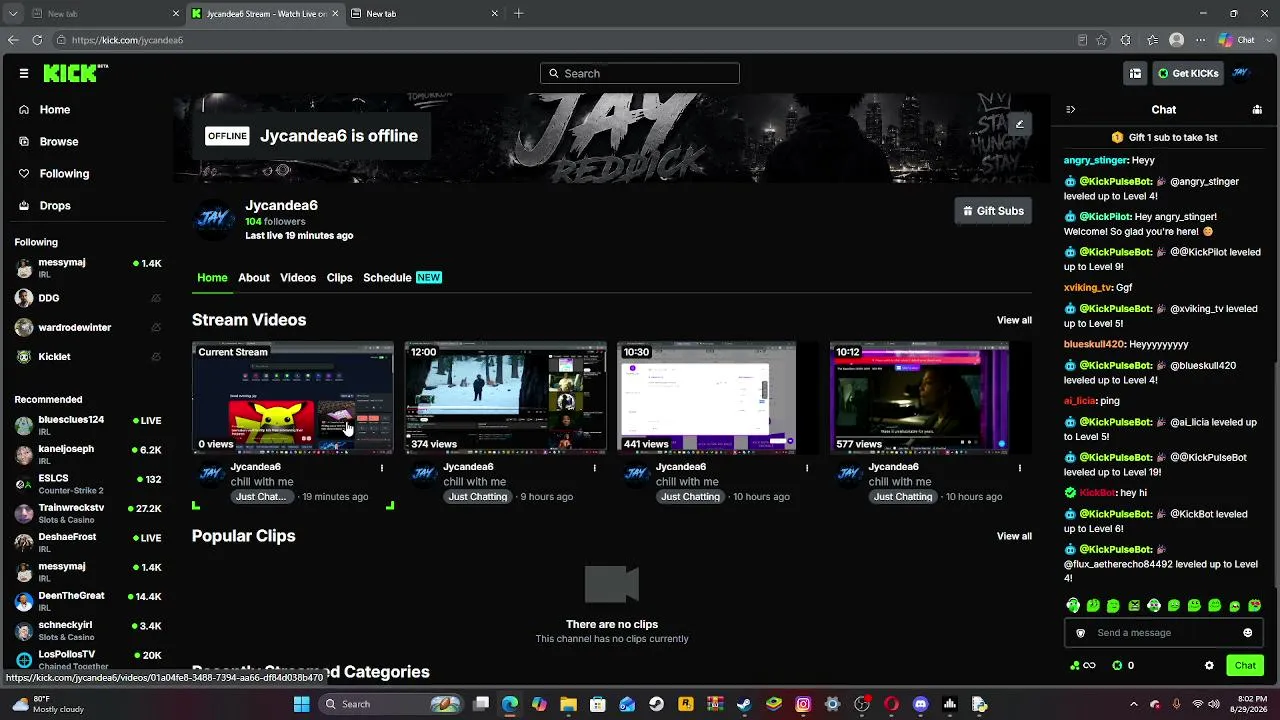The image size is (1280, 720).
Task: Open the 374 views video thumbnail
Action: tap(505, 398)
